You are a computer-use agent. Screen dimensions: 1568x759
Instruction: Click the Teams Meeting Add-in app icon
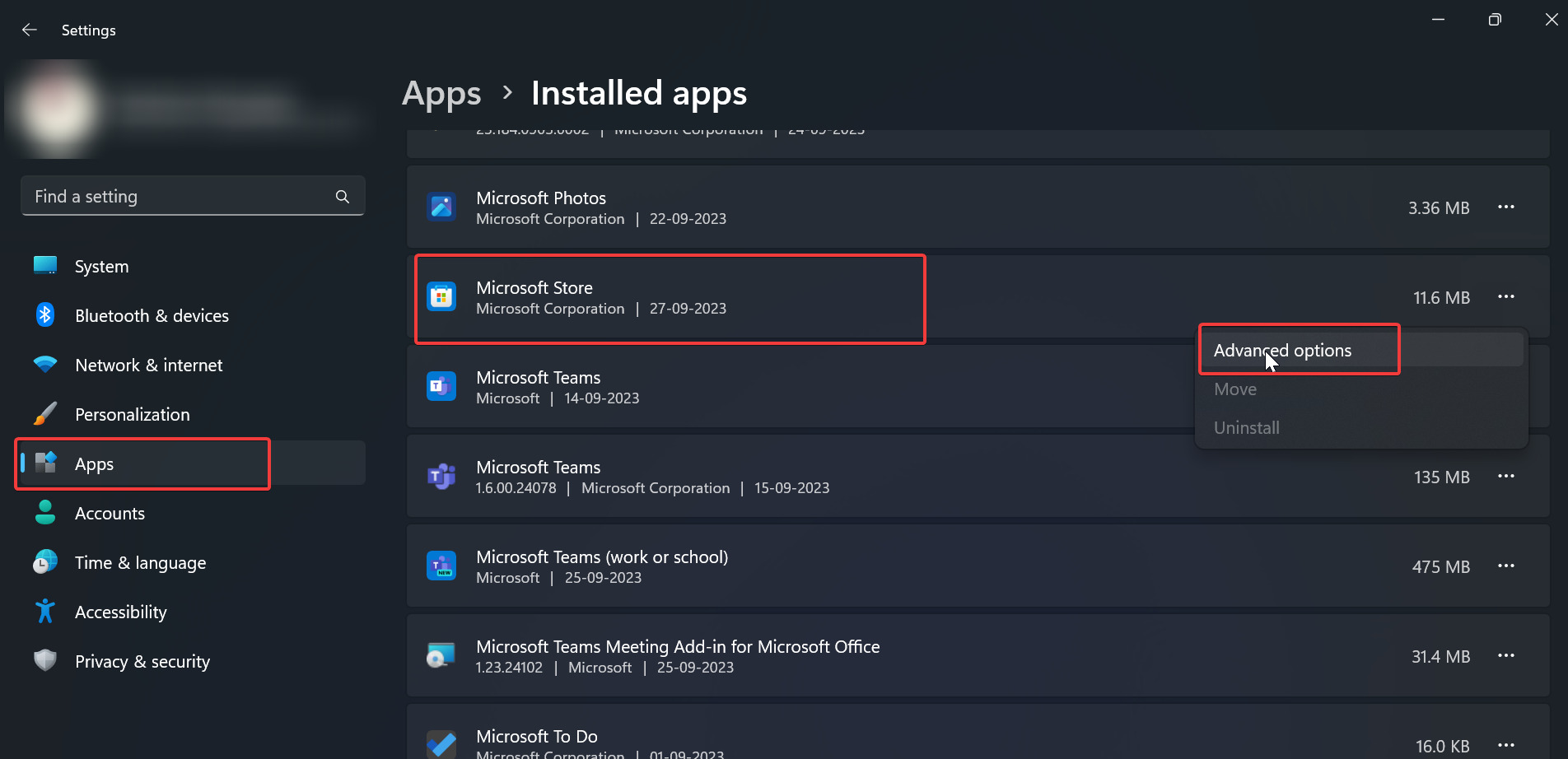coord(441,655)
